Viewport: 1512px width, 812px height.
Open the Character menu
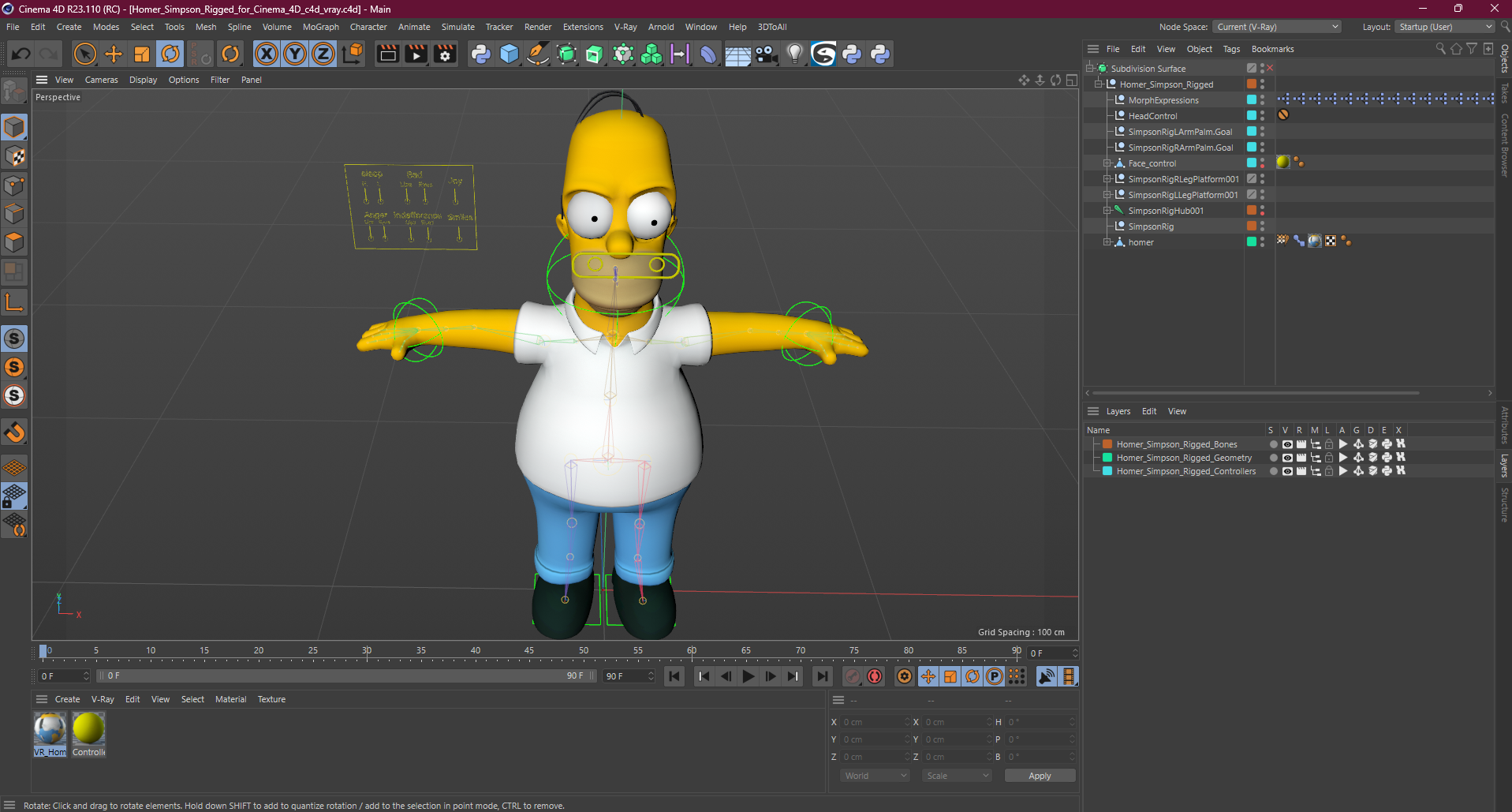coord(368,27)
